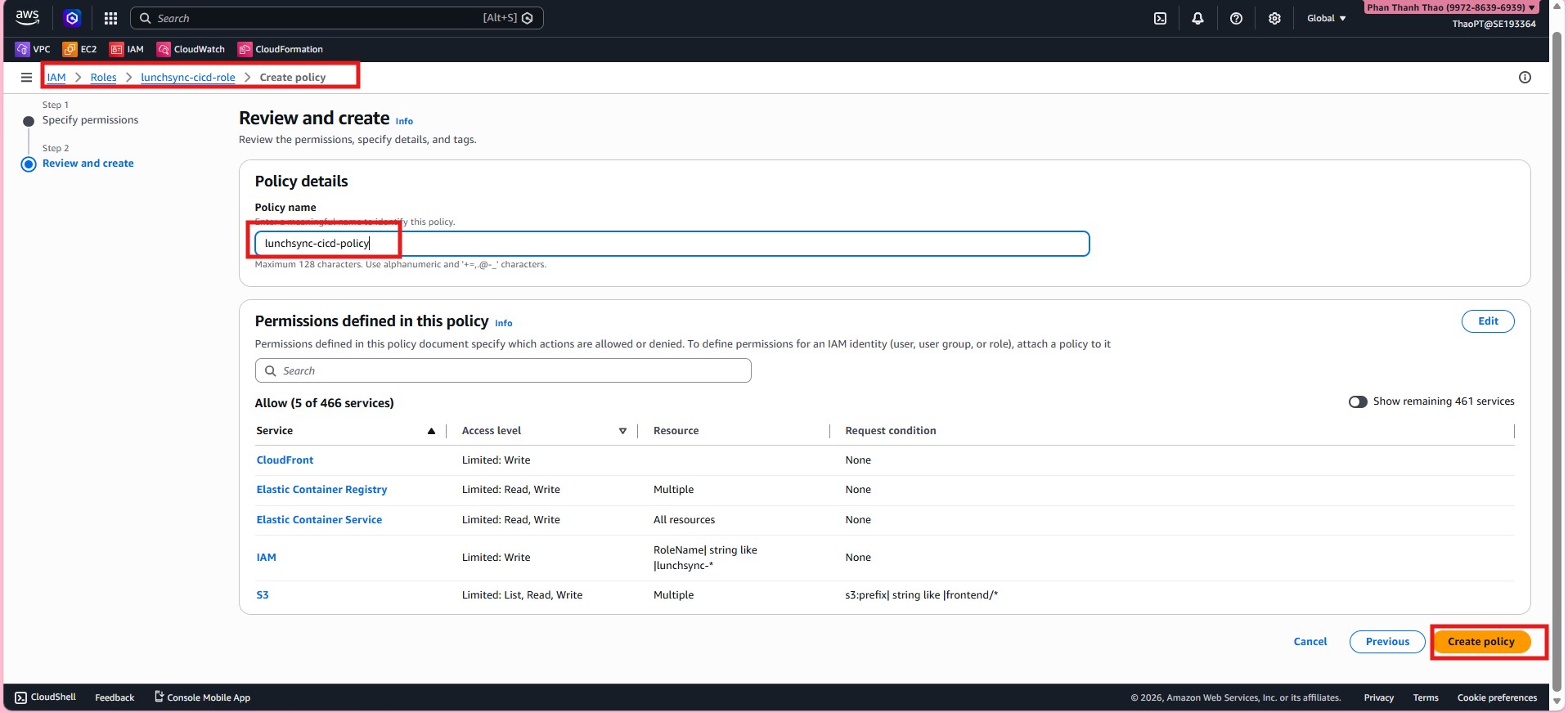Focus the permissions Search field
Viewport: 1568px width, 713px height.
pyautogui.click(x=503, y=370)
